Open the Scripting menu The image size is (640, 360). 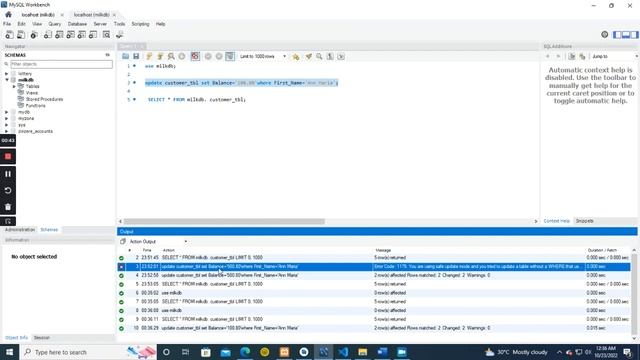tap(140, 24)
